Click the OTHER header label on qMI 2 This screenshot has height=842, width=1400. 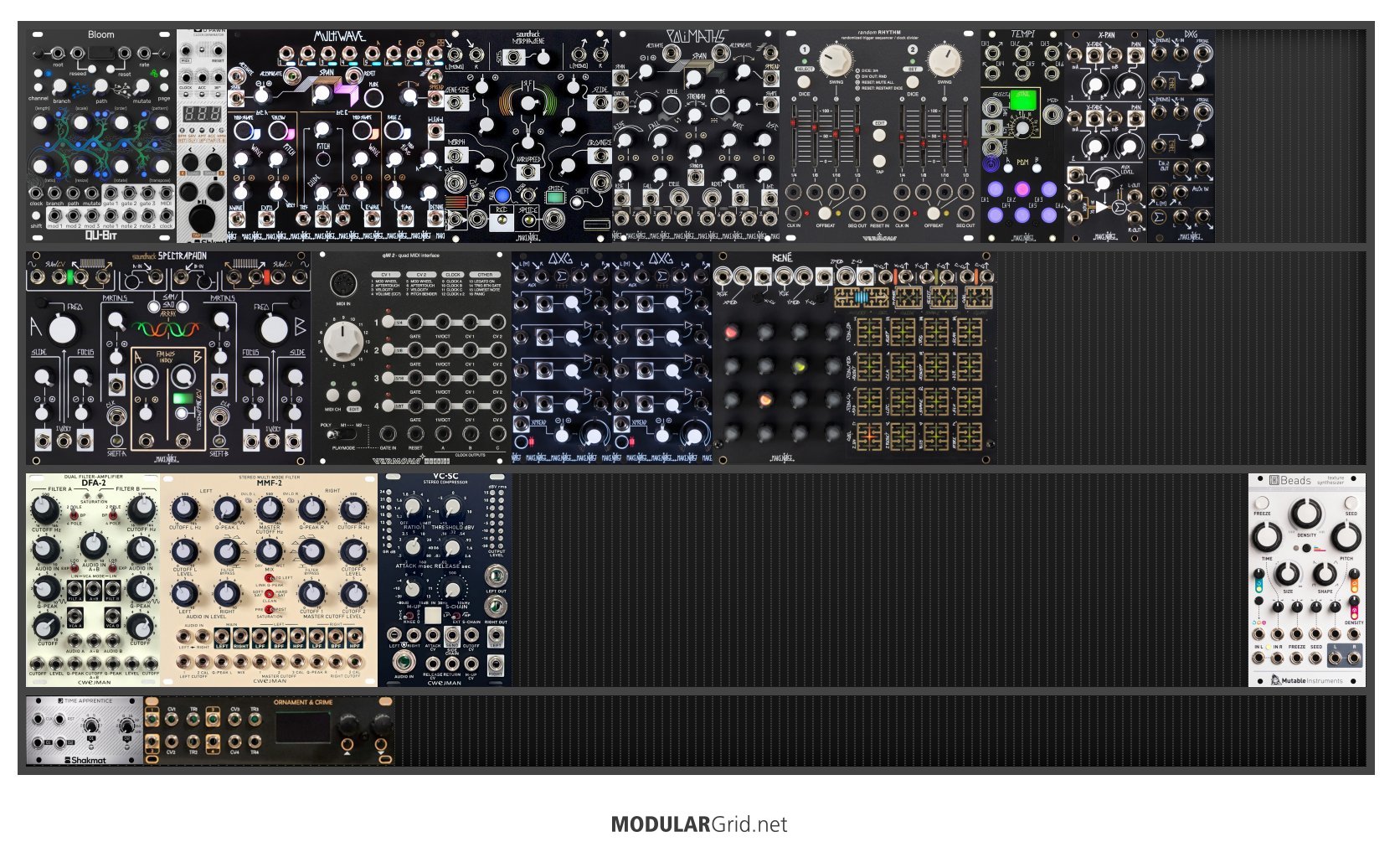pyautogui.click(x=486, y=274)
